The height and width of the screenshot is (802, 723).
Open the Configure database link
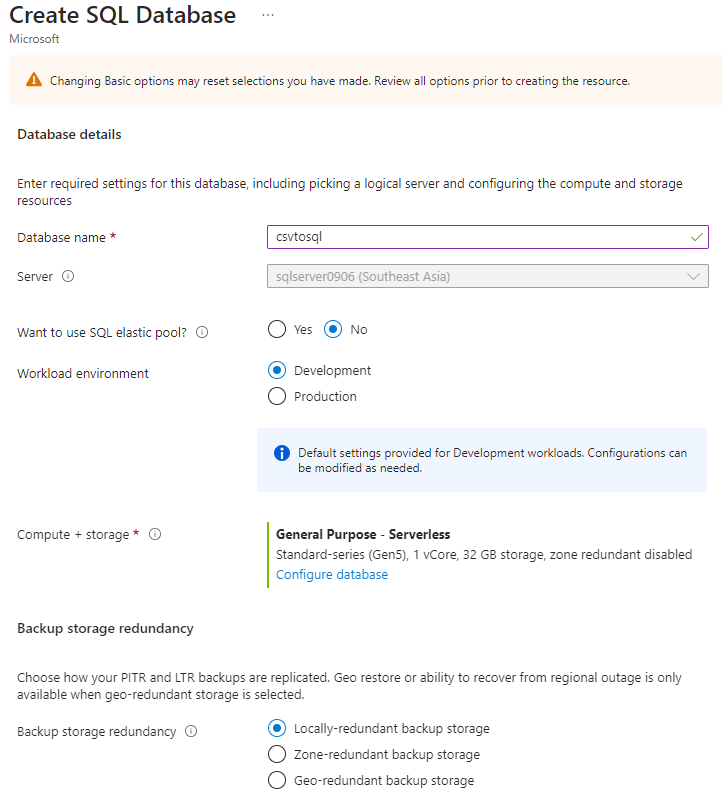pos(331,574)
